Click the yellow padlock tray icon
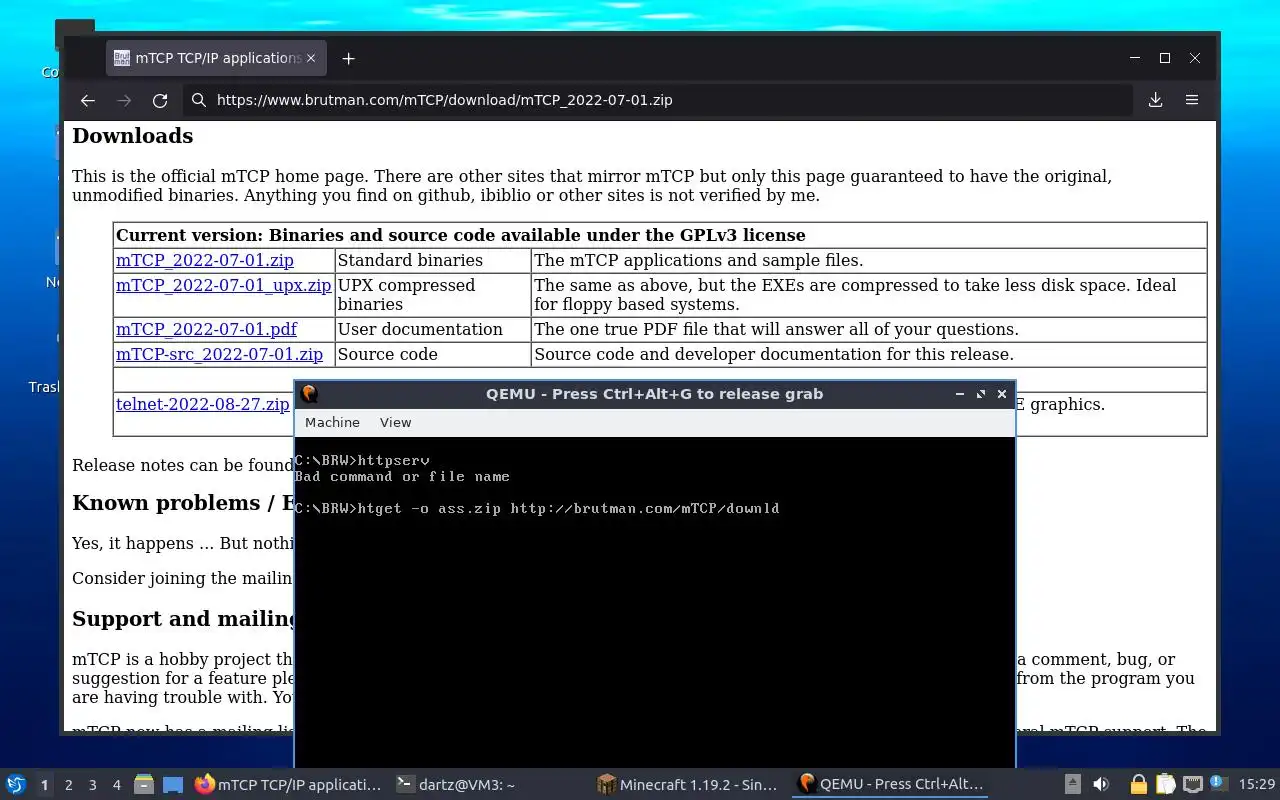 (x=1138, y=784)
